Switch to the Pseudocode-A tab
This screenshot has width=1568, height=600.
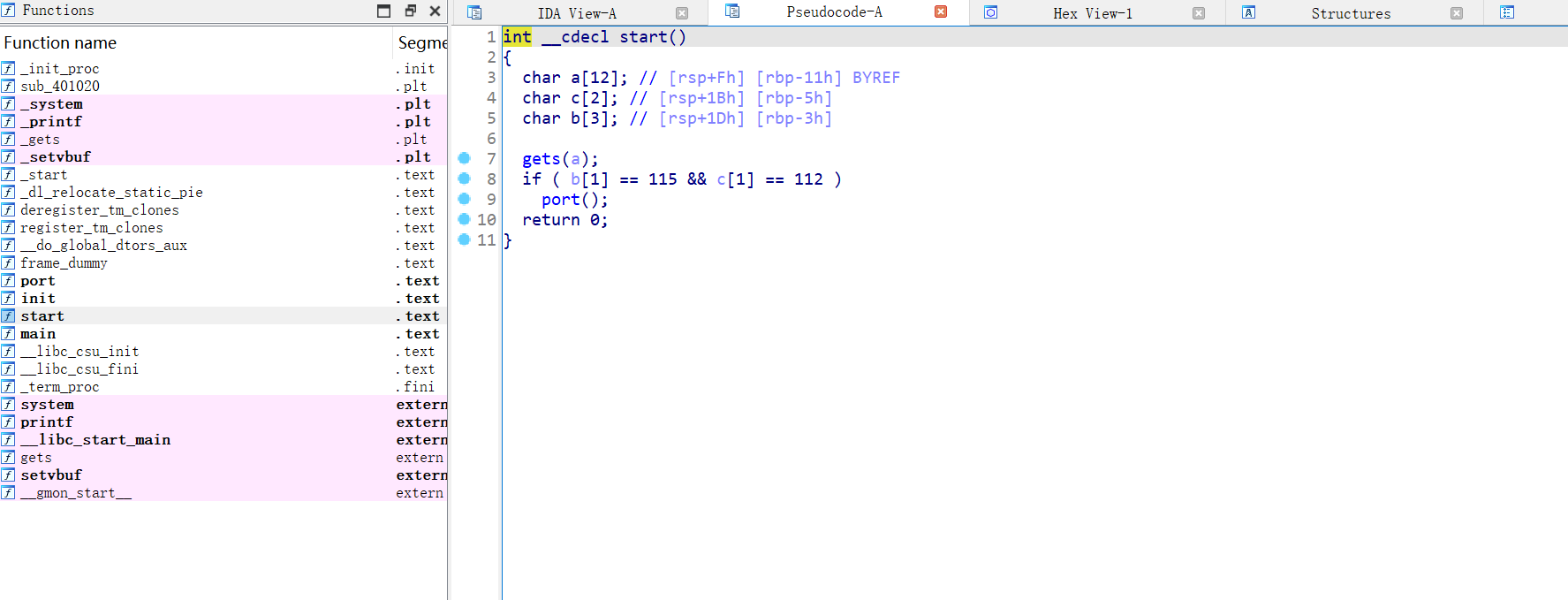(834, 12)
